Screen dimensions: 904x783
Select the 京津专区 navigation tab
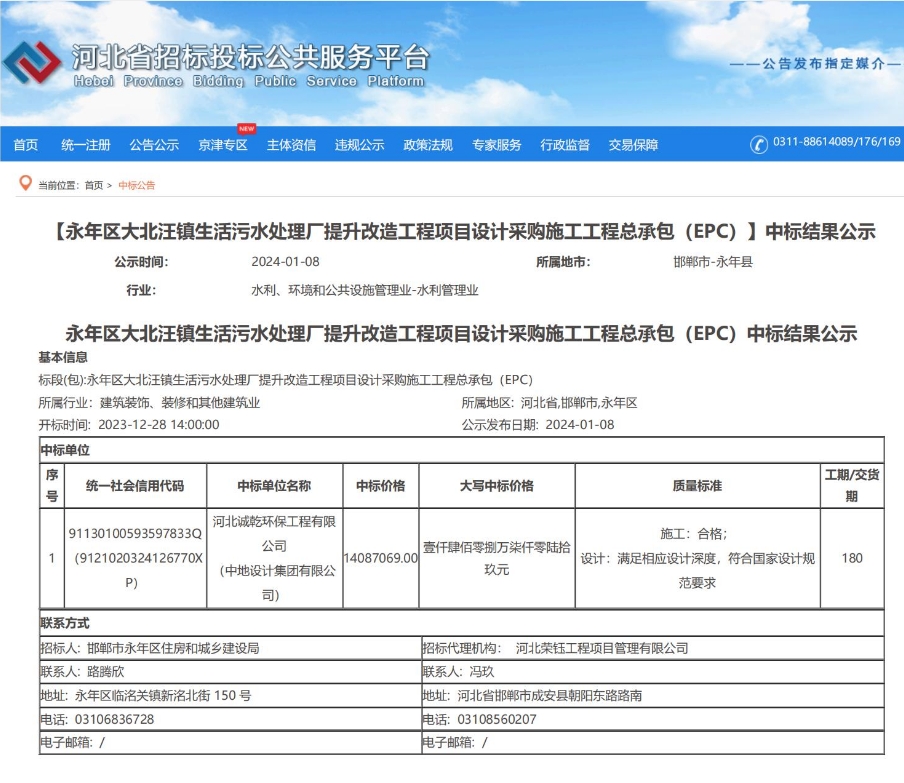(x=222, y=145)
